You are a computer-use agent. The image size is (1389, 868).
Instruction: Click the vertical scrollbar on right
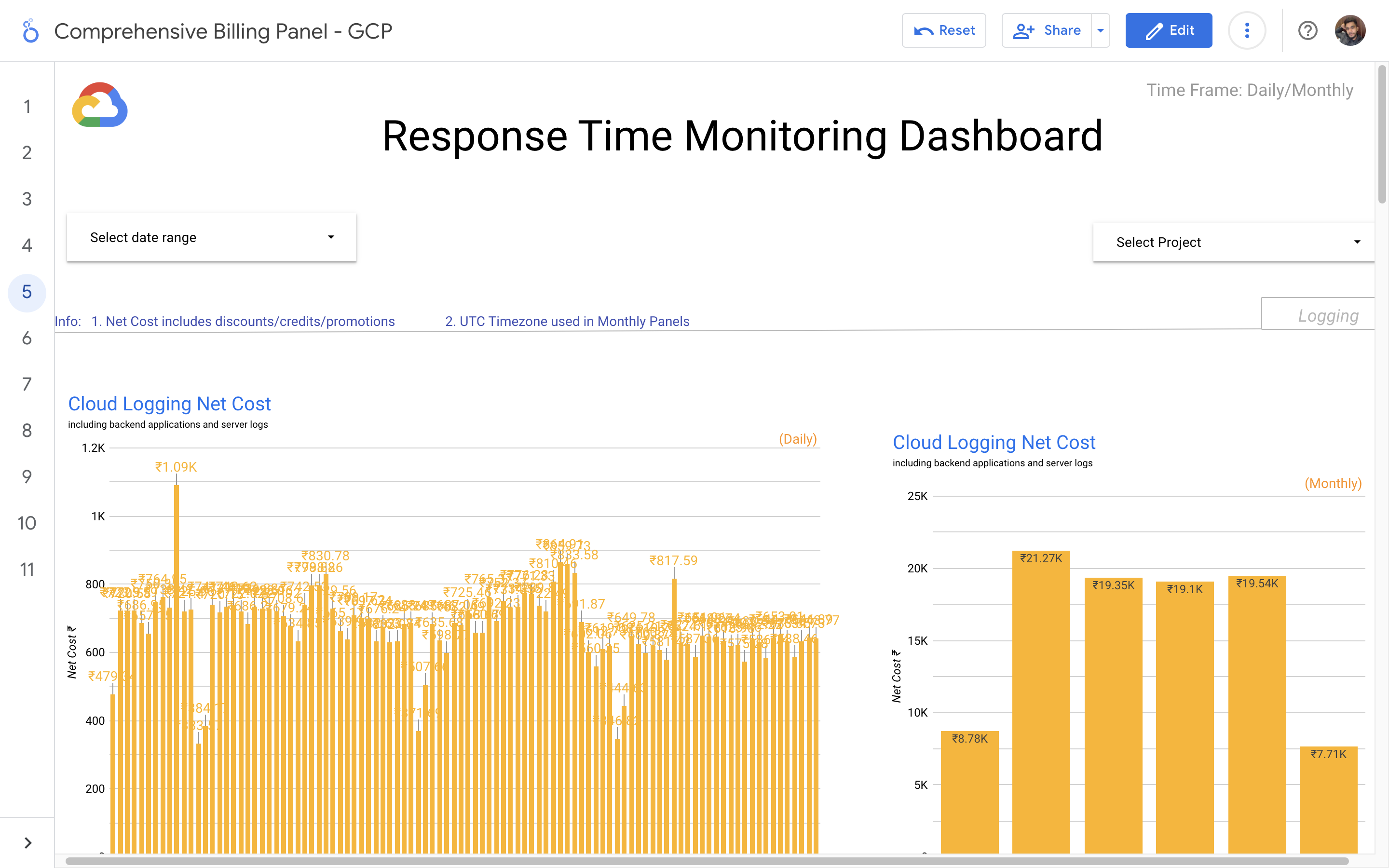1382,135
